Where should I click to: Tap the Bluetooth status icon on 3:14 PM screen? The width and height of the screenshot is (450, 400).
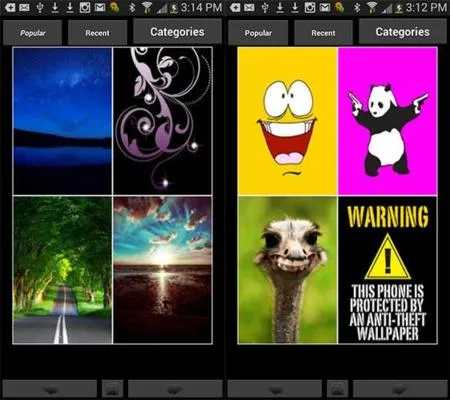tap(132, 7)
